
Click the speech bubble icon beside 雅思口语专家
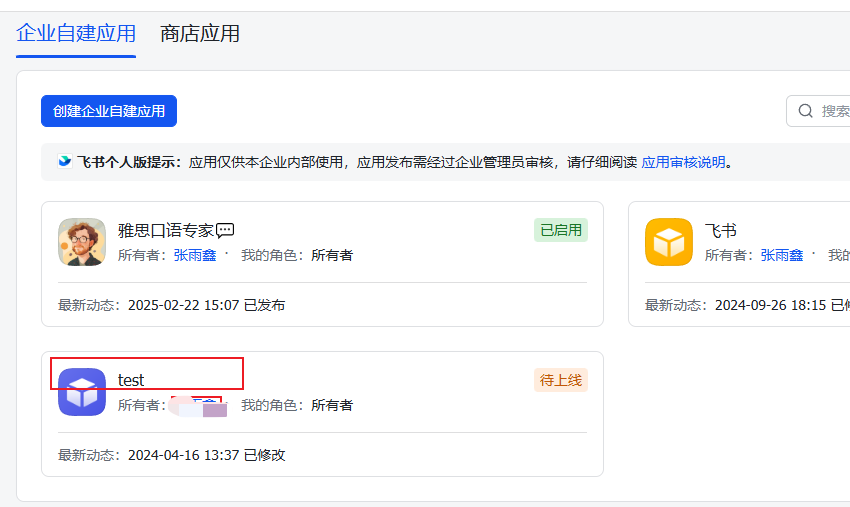[225, 230]
